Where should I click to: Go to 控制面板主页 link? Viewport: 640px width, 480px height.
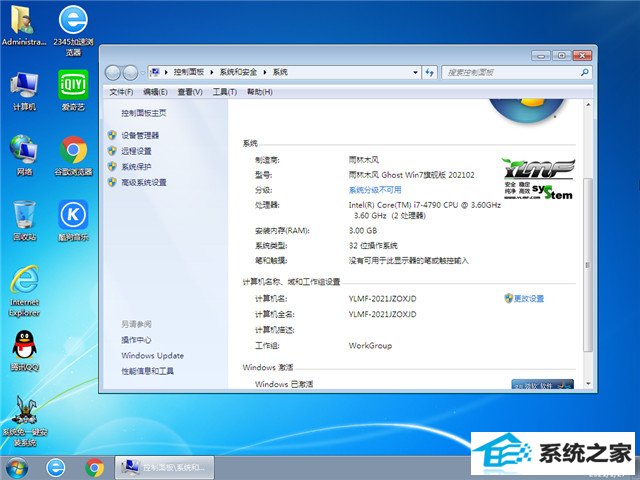tap(144, 113)
